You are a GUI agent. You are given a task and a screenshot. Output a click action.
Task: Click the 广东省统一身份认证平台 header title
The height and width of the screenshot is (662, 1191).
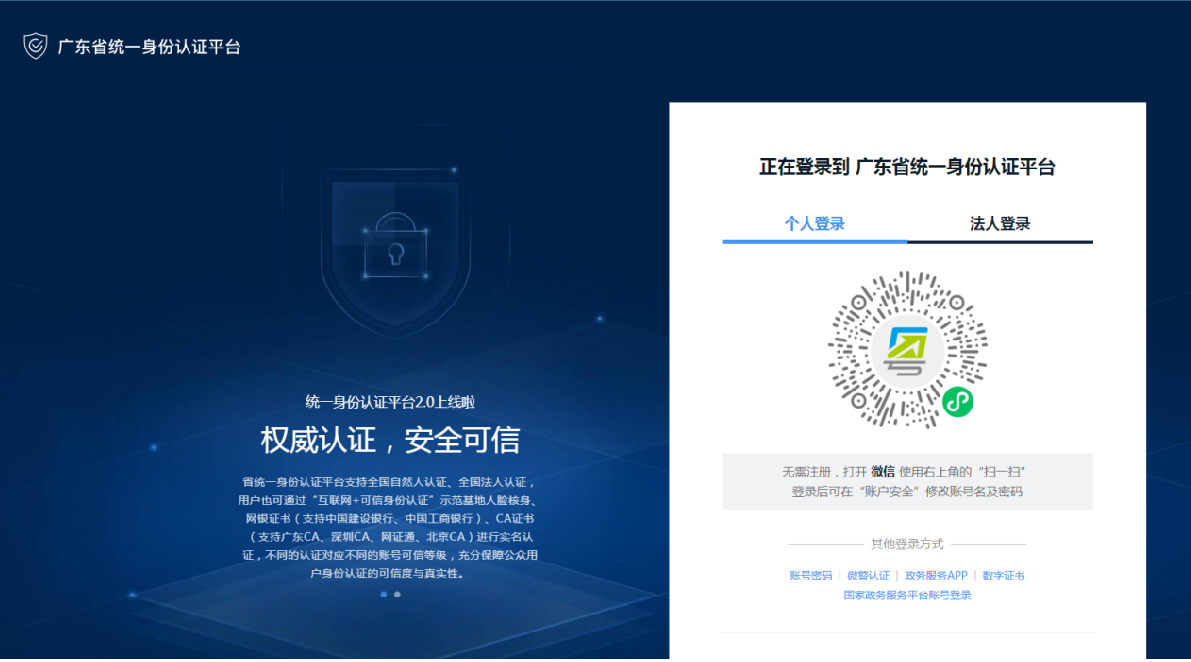click(149, 47)
